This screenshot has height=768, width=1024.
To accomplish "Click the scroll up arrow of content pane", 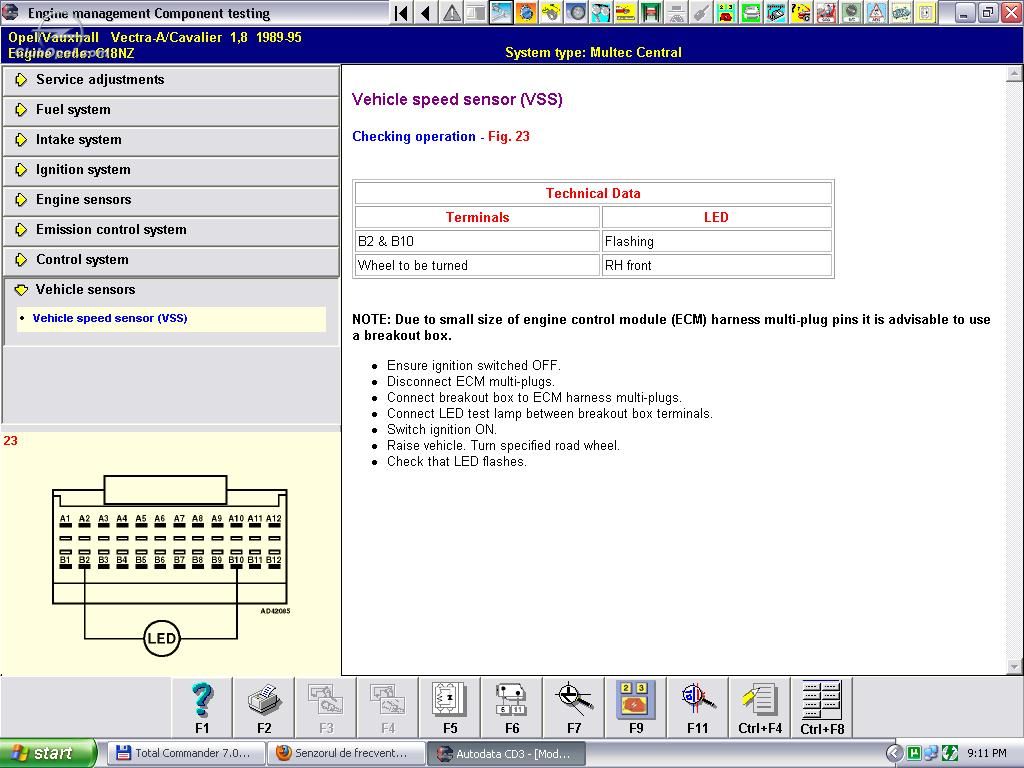I will pyautogui.click(x=1014, y=73).
